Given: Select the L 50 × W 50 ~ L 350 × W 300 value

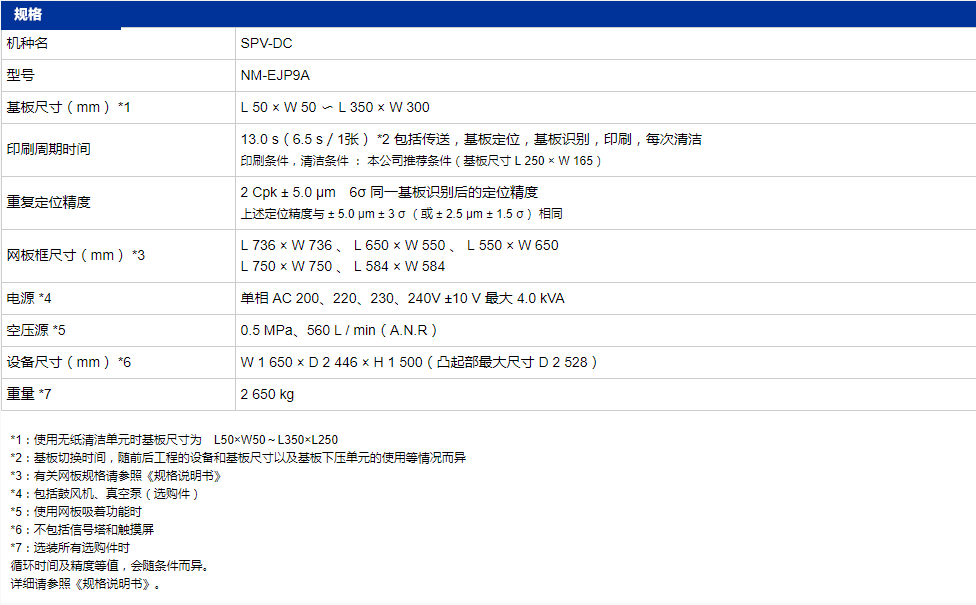Looking at the screenshot, I should 335,107.
